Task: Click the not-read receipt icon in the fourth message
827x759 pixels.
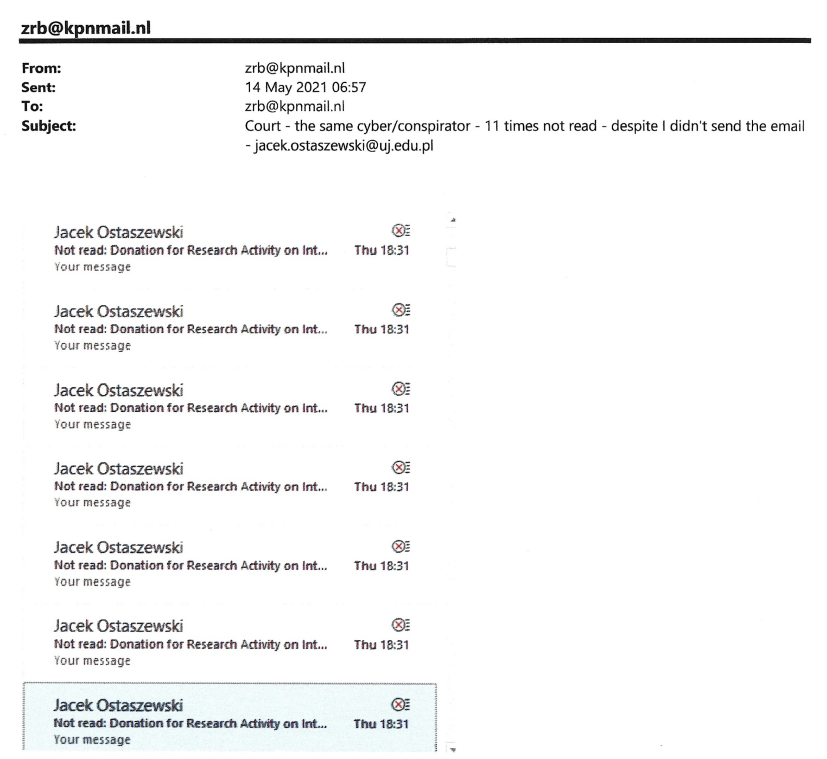Action: point(400,468)
